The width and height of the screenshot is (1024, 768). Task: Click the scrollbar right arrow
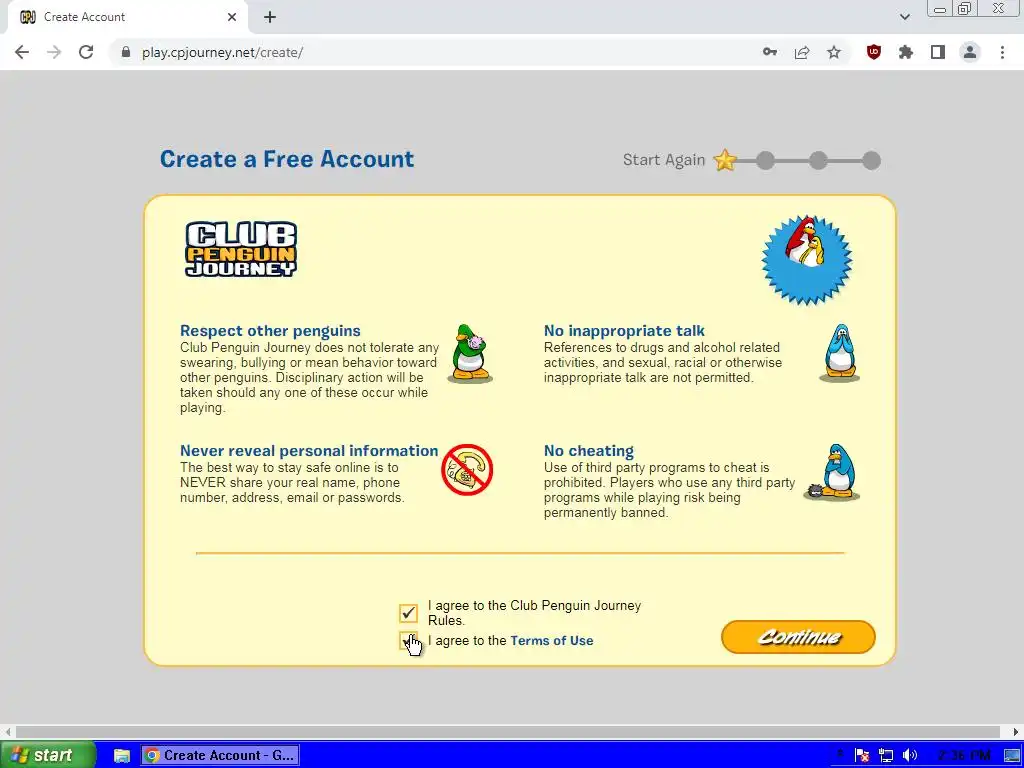coord(1016,732)
